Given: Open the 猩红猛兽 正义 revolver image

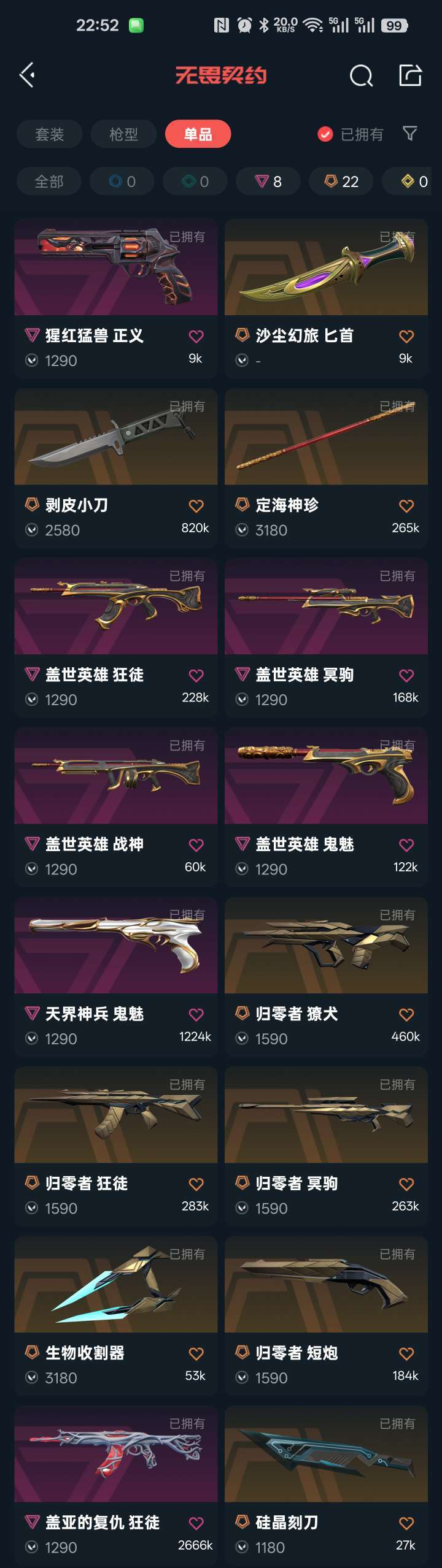Looking at the screenshot, I should click(116, 267).
